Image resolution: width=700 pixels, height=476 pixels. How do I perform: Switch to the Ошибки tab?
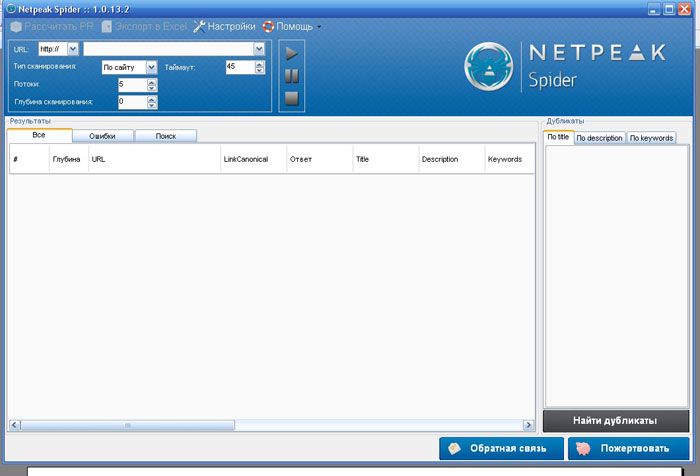(x=103, y=135)
